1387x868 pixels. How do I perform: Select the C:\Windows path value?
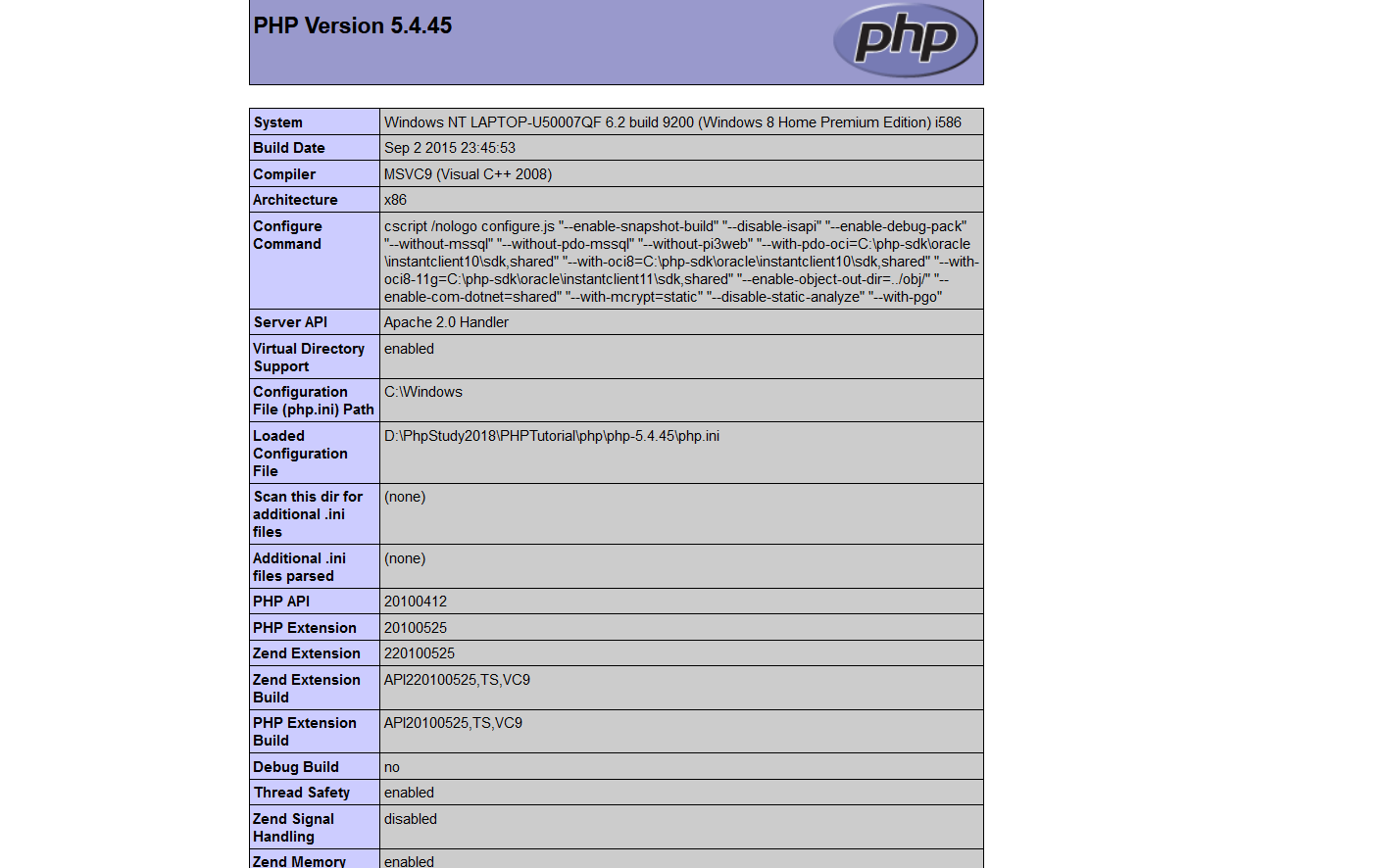coord(423,392)
